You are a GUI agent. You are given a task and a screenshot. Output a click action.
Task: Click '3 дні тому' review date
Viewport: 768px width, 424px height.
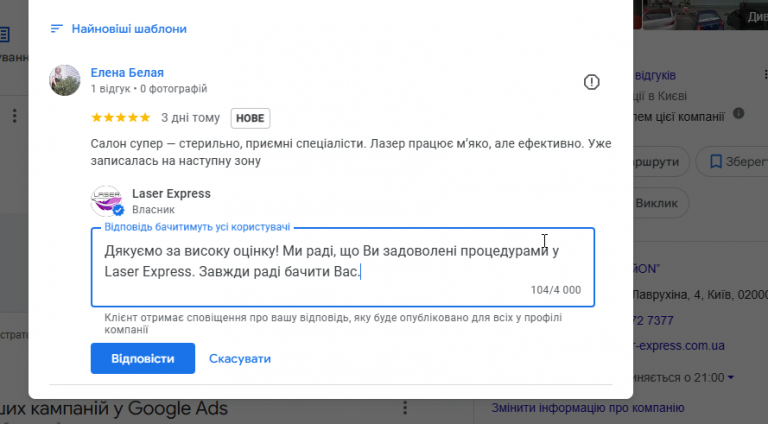[191, 118]
